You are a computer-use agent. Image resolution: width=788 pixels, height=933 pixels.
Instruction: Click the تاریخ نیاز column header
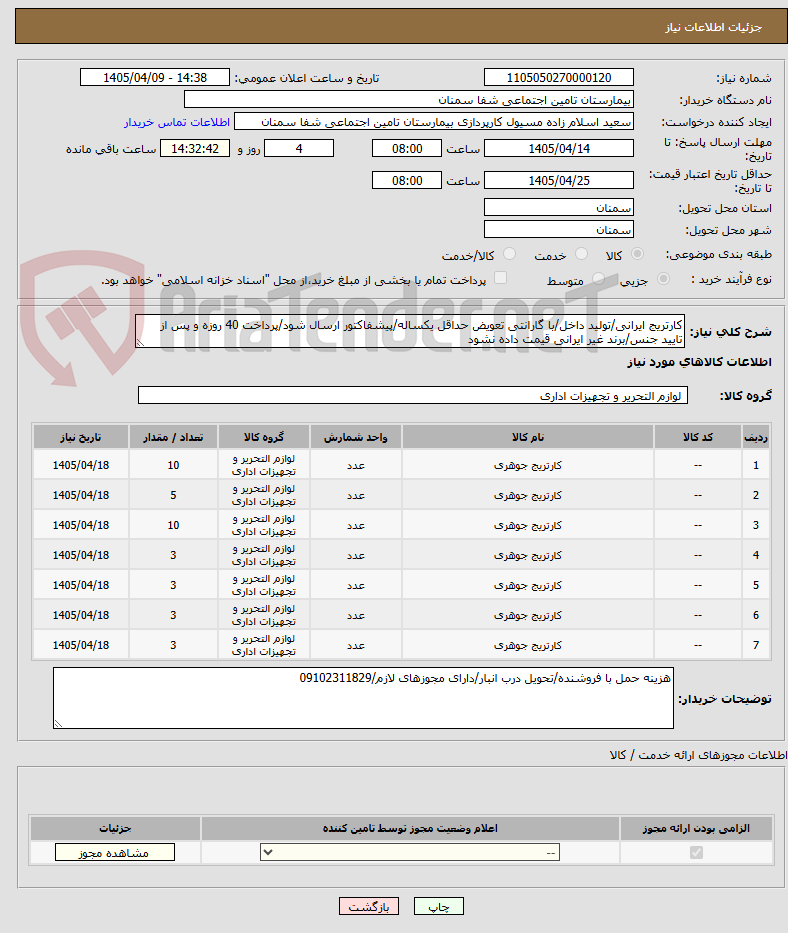click(x=81, y=437)
